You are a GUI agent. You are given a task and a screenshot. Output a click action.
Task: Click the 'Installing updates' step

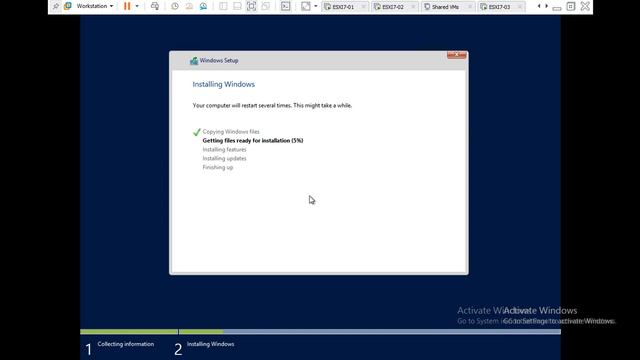point(224,158)
